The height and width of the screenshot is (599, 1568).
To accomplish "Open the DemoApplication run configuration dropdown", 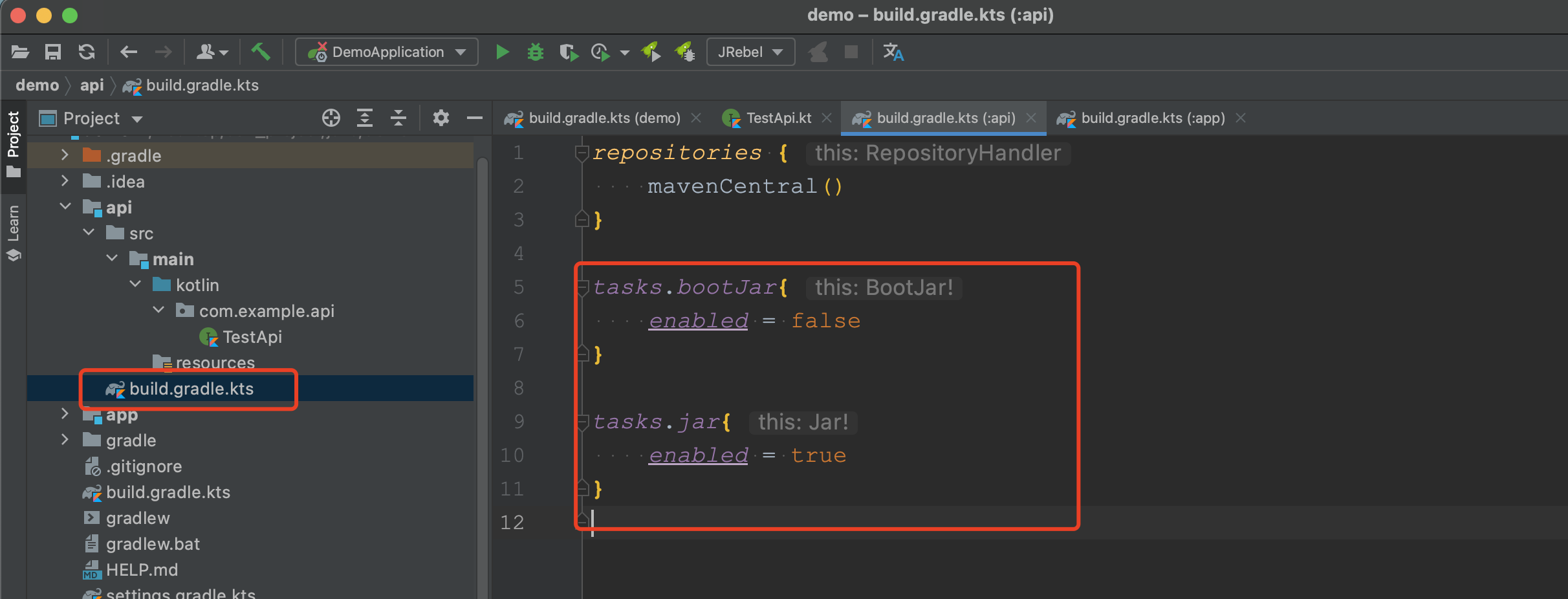I will (x=460, y=52).
